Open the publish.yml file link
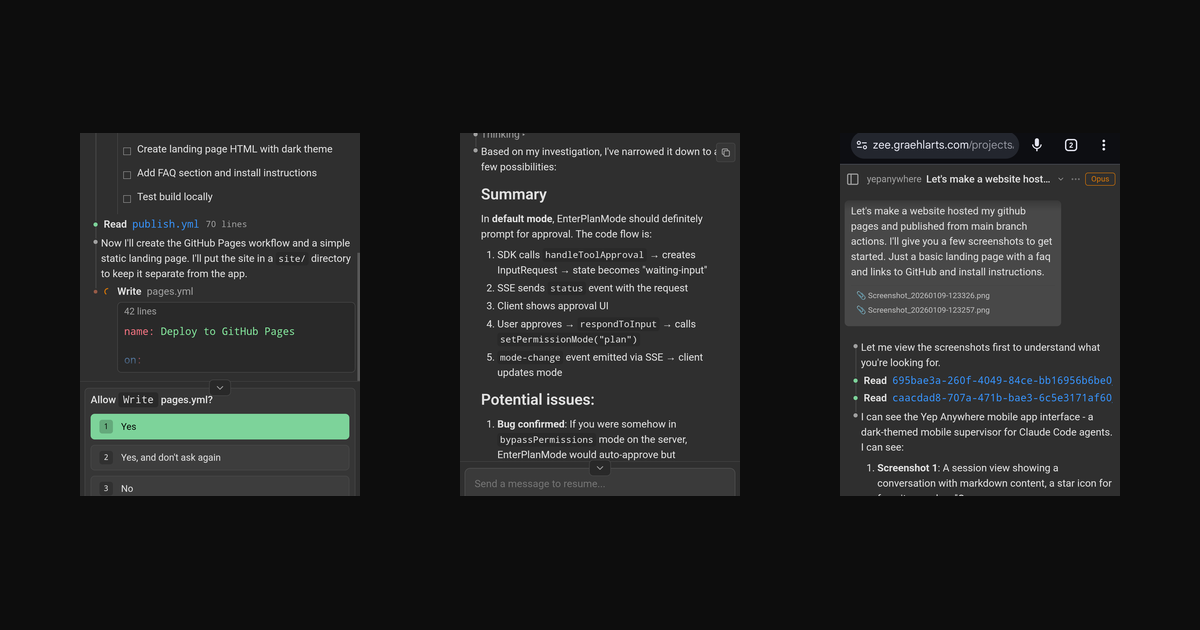1200x630 pixels. tap(165, 224)
